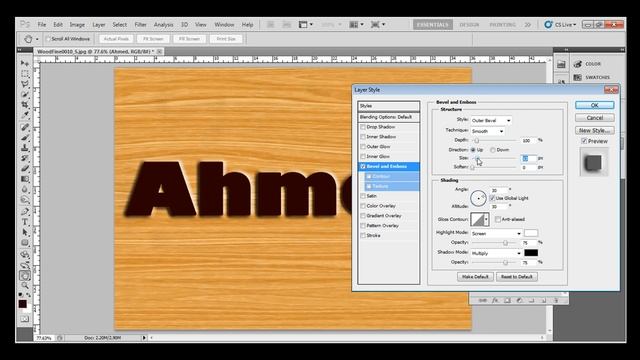Select the Path Selection tool
This screenshot has height=360, width=640.
[25, 232]
